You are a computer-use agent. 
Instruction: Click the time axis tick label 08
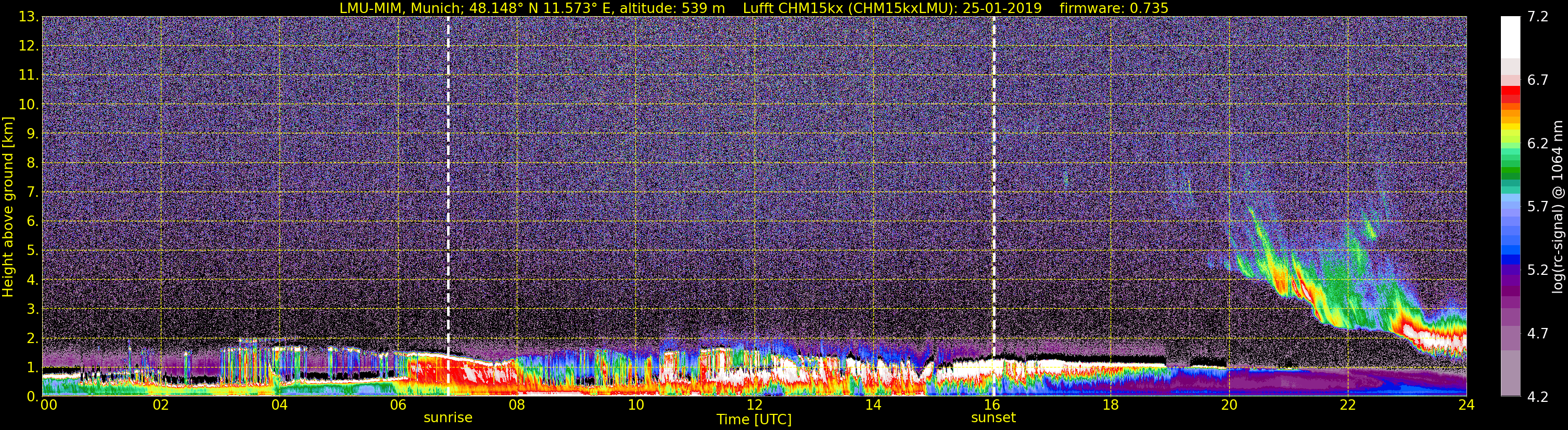click(517, 405)
